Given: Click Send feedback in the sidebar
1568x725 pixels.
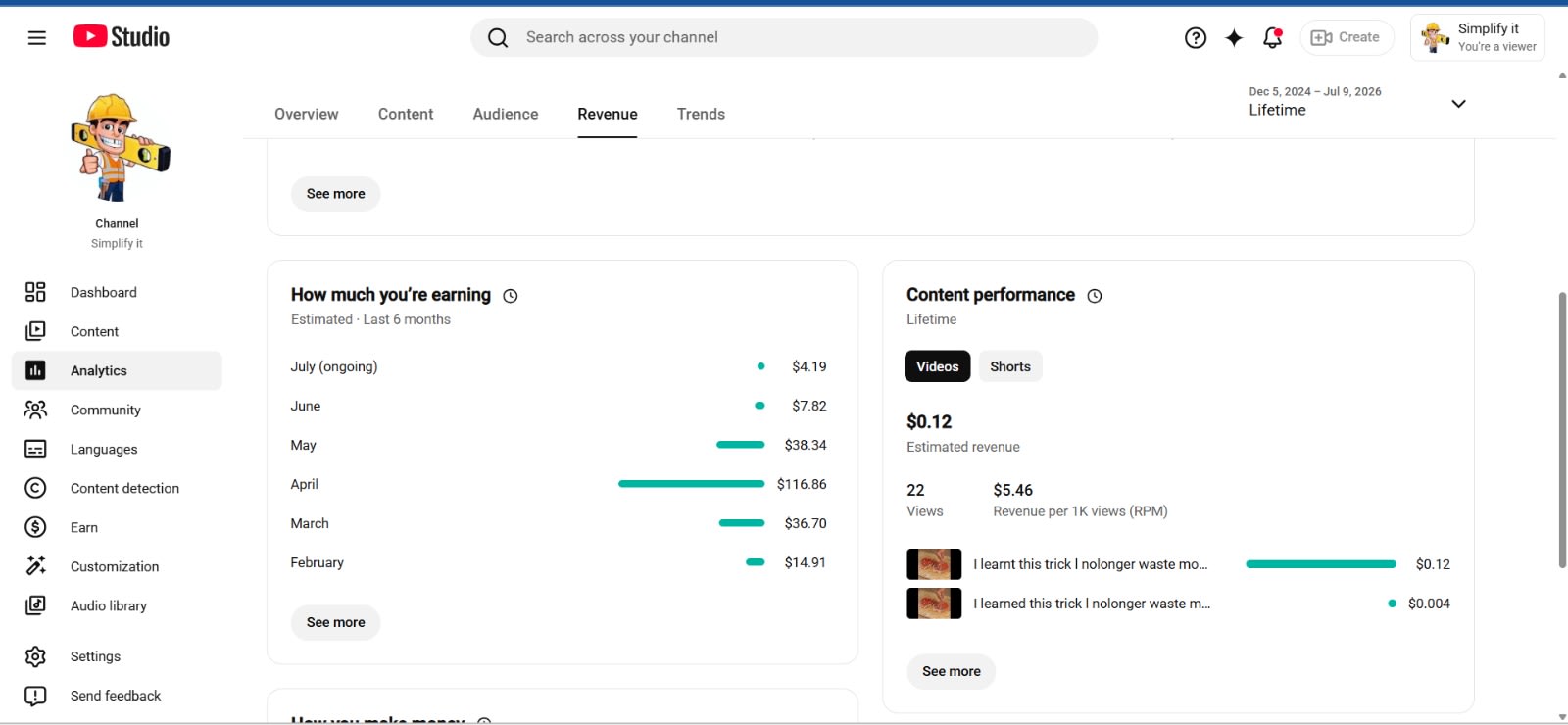Looking at the screenshot, I should (117, 696).
